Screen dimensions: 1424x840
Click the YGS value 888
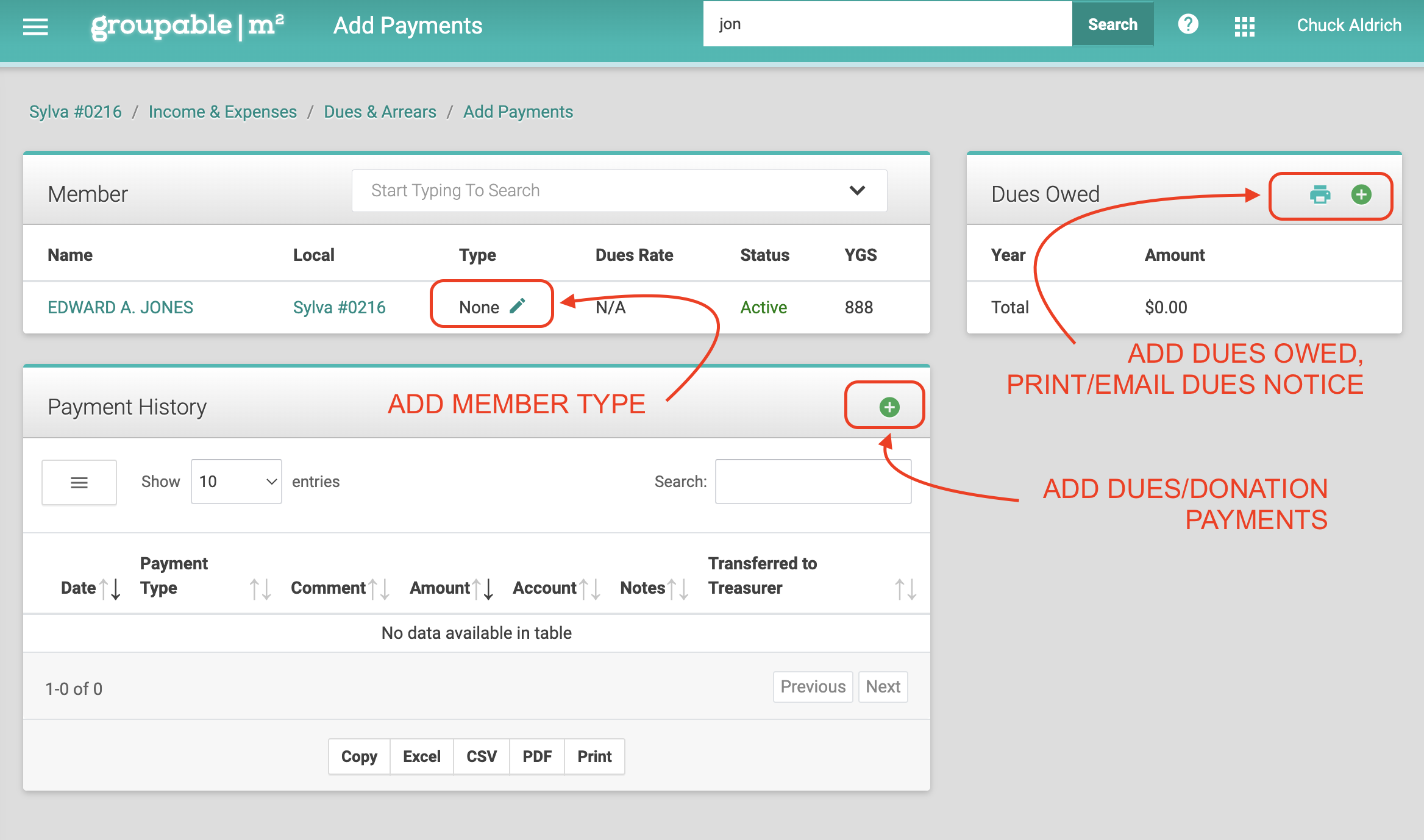click(859, 307)
